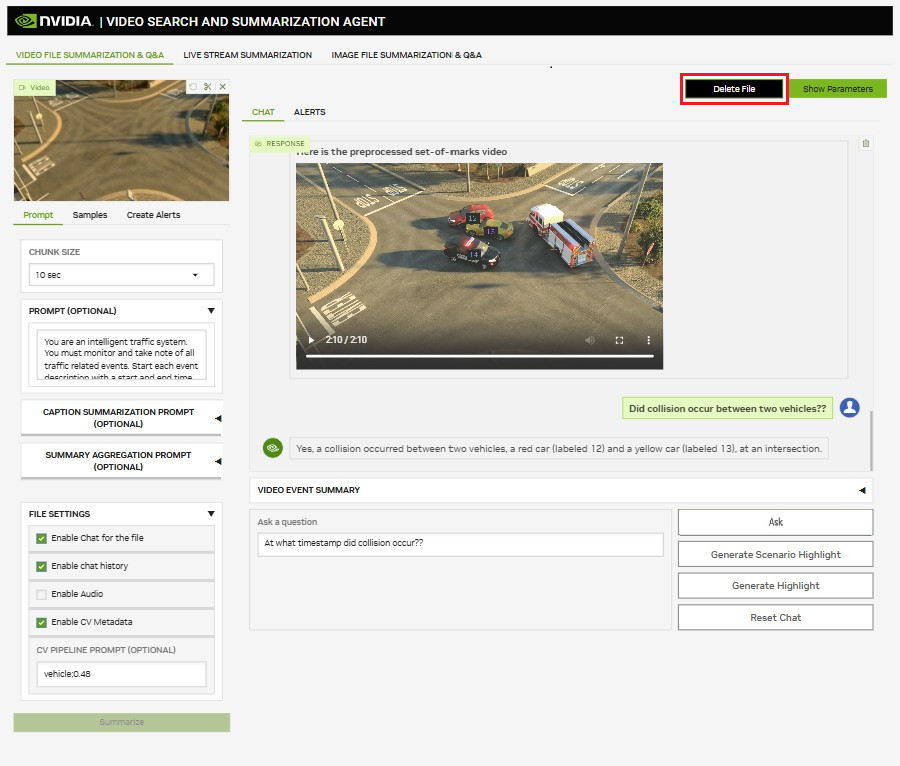Switch to the Live Stream Summarization tab

tap(247, 55)
